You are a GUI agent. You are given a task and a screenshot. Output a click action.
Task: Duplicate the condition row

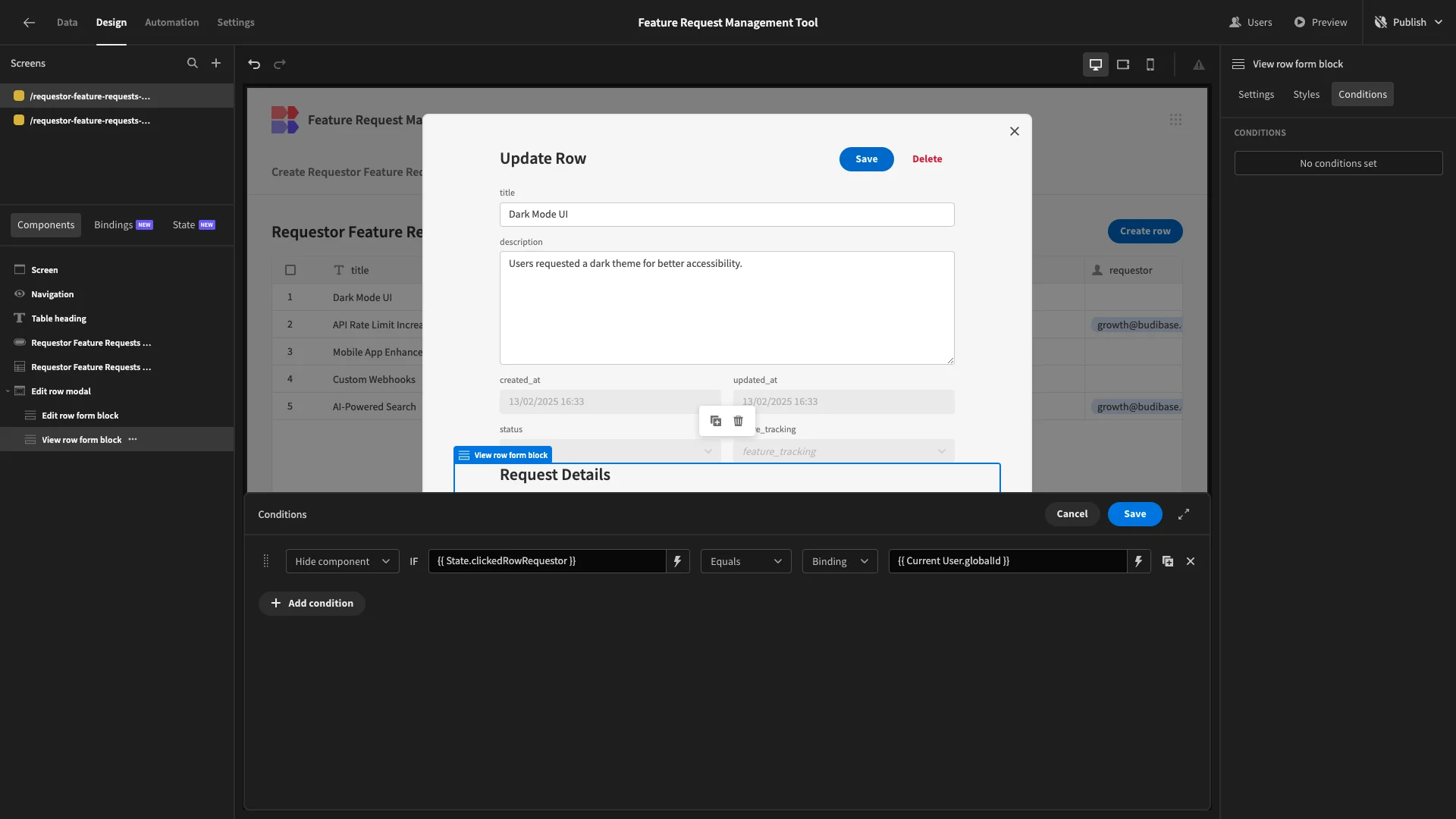click(1168, 561)
